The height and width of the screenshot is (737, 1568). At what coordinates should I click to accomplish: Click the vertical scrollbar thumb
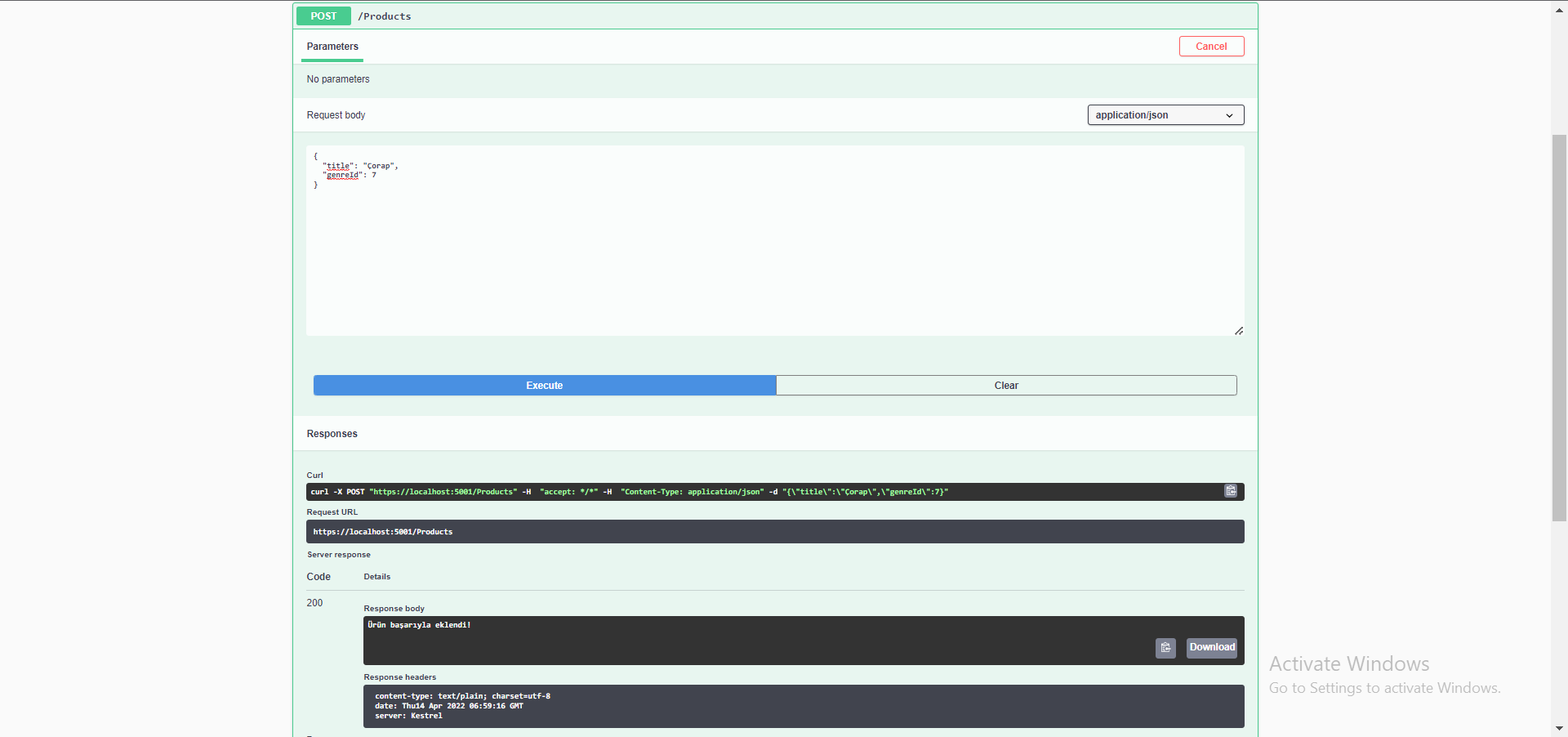click(x=1559, y=327)
